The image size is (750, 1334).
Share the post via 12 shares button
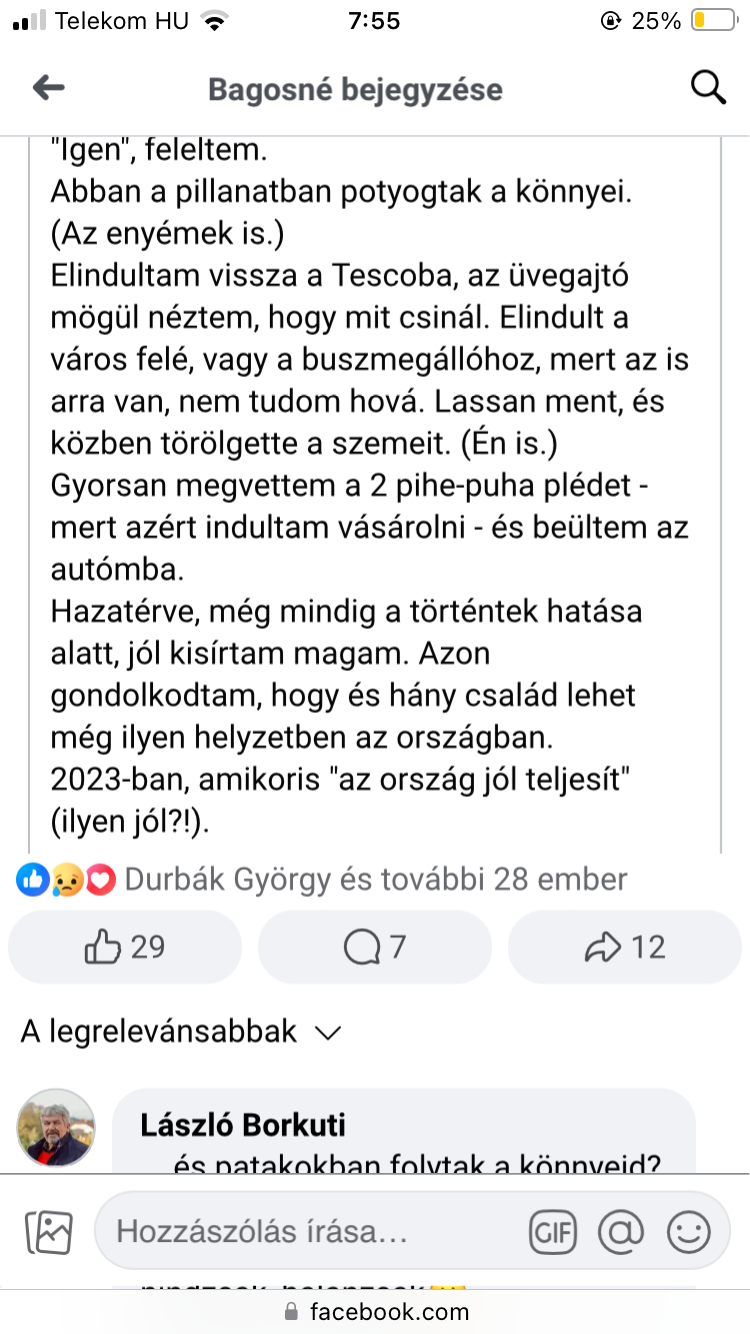pyautogui.click(x=625, y=947)
